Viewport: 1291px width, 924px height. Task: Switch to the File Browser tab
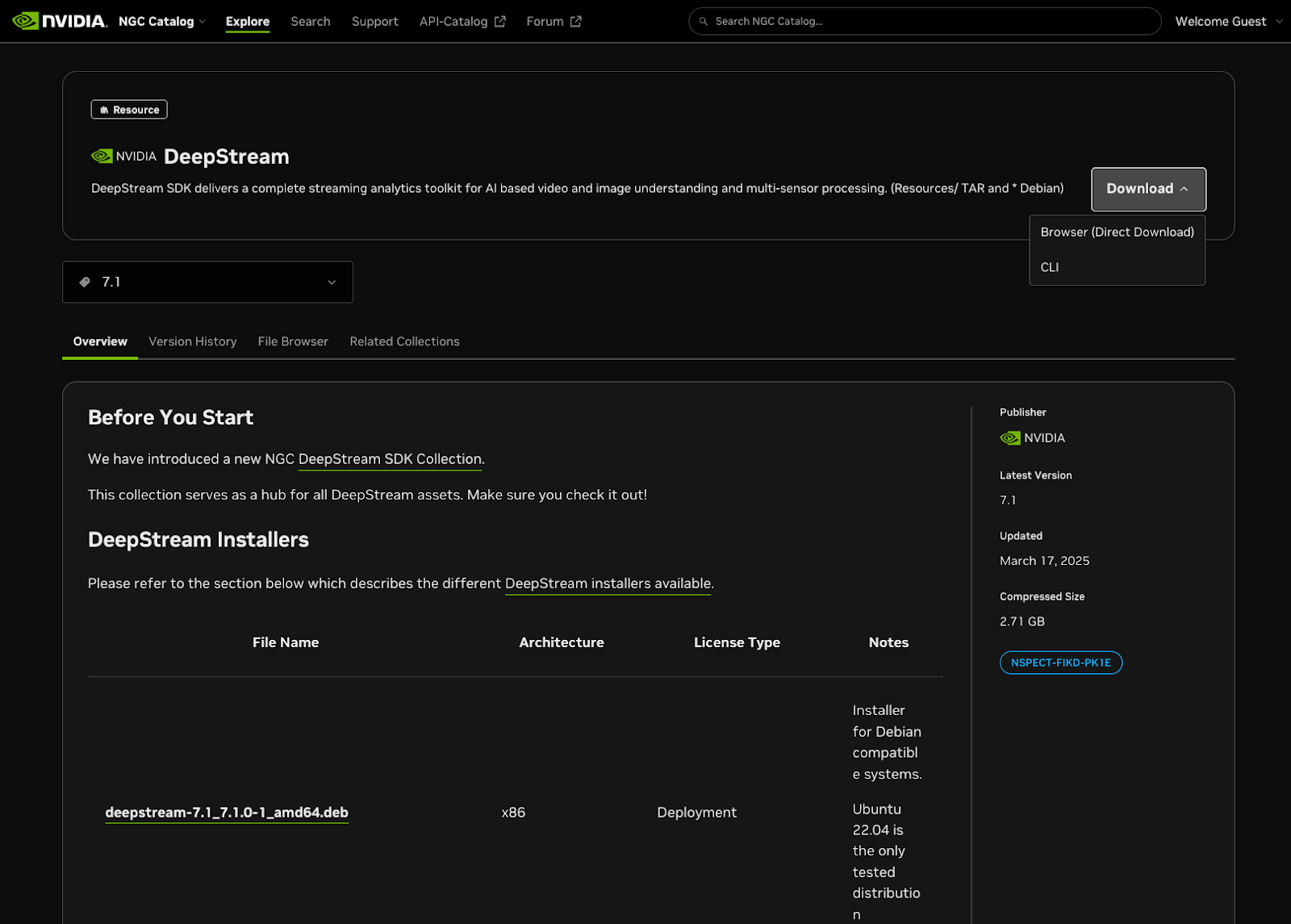pyautogui.click(x=293, y=341)
